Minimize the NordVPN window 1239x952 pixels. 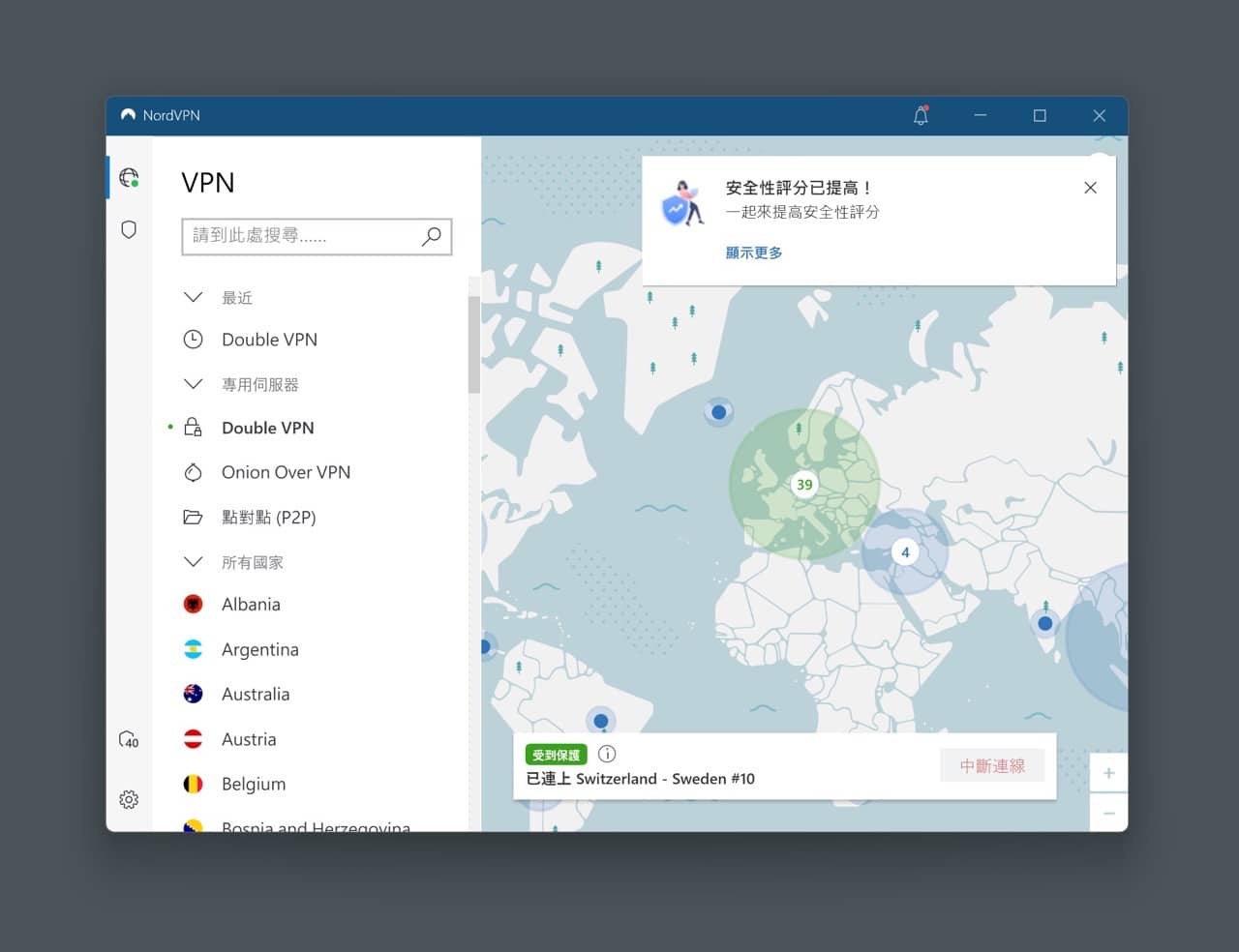[x=981, y=115]
